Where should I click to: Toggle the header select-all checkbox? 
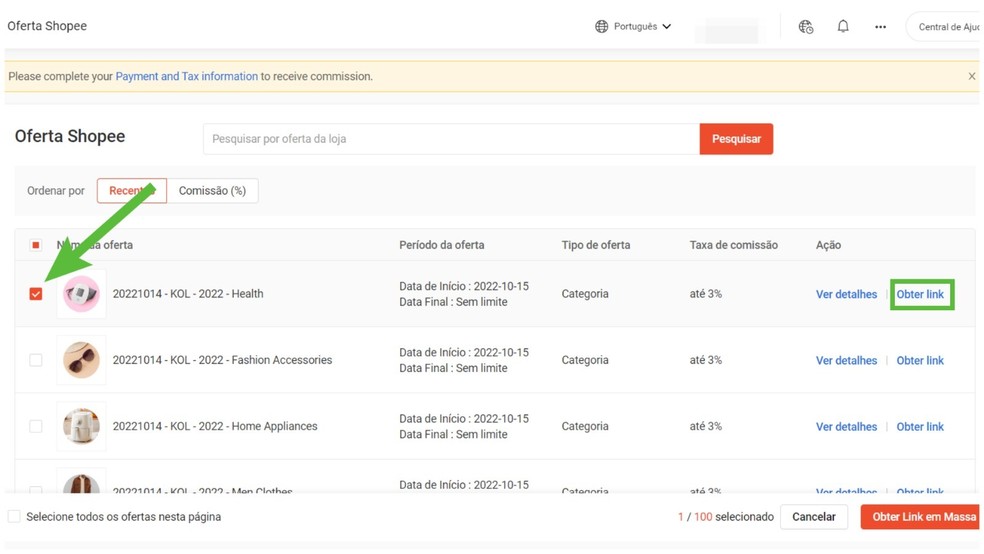pyautogui.click(x=36, y=245)
